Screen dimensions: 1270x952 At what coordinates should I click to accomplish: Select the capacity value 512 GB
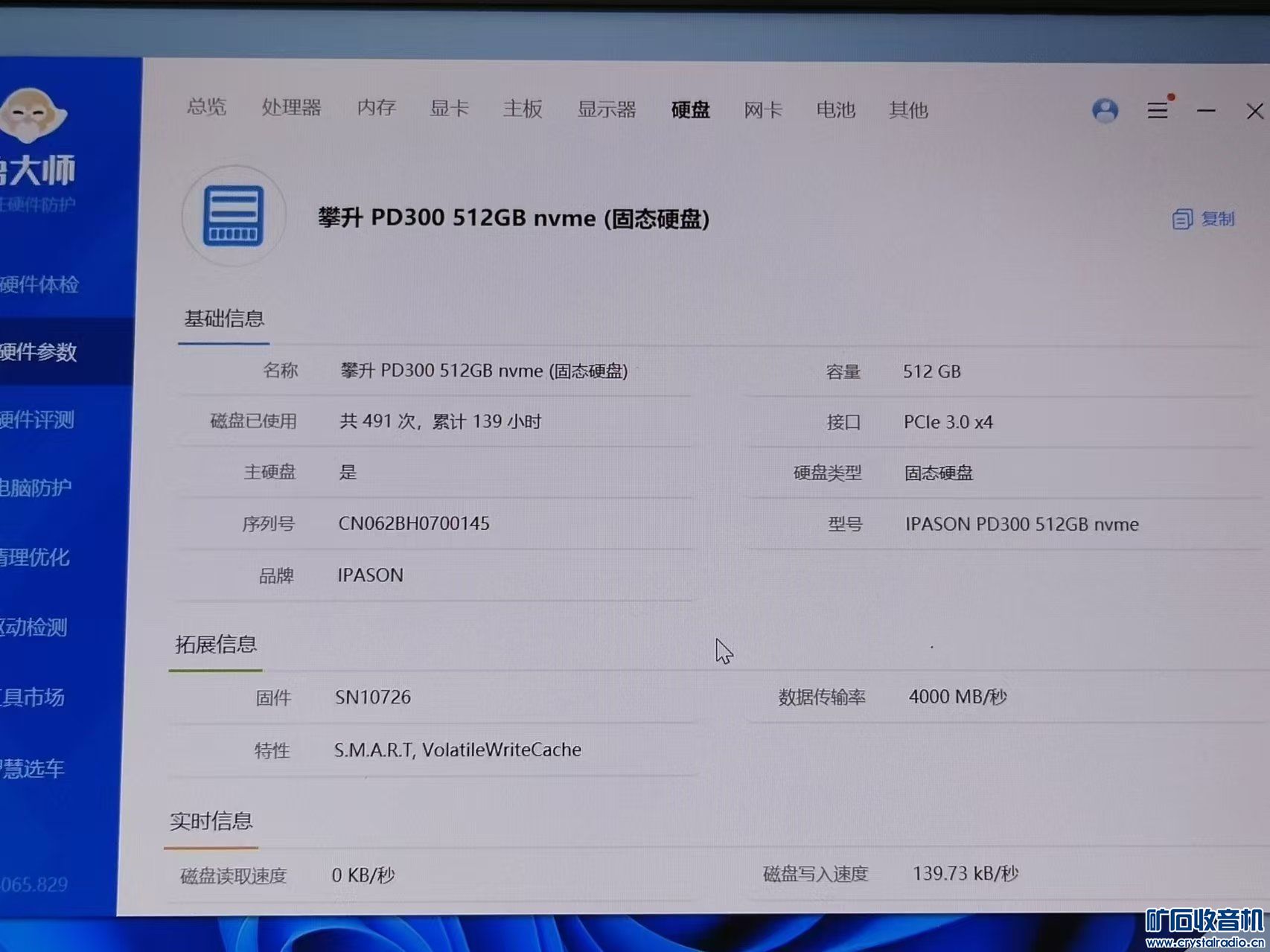pyautogui.click(x=932, y=371)
